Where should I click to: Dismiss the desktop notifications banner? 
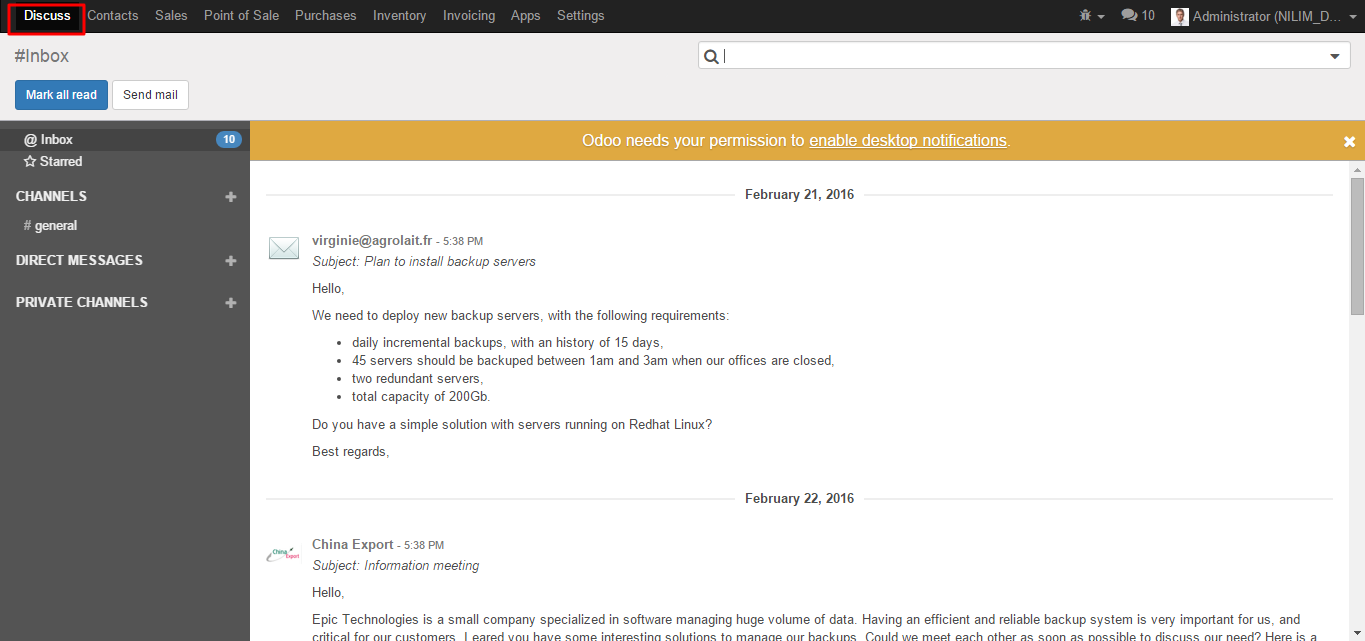[1349, 142]
